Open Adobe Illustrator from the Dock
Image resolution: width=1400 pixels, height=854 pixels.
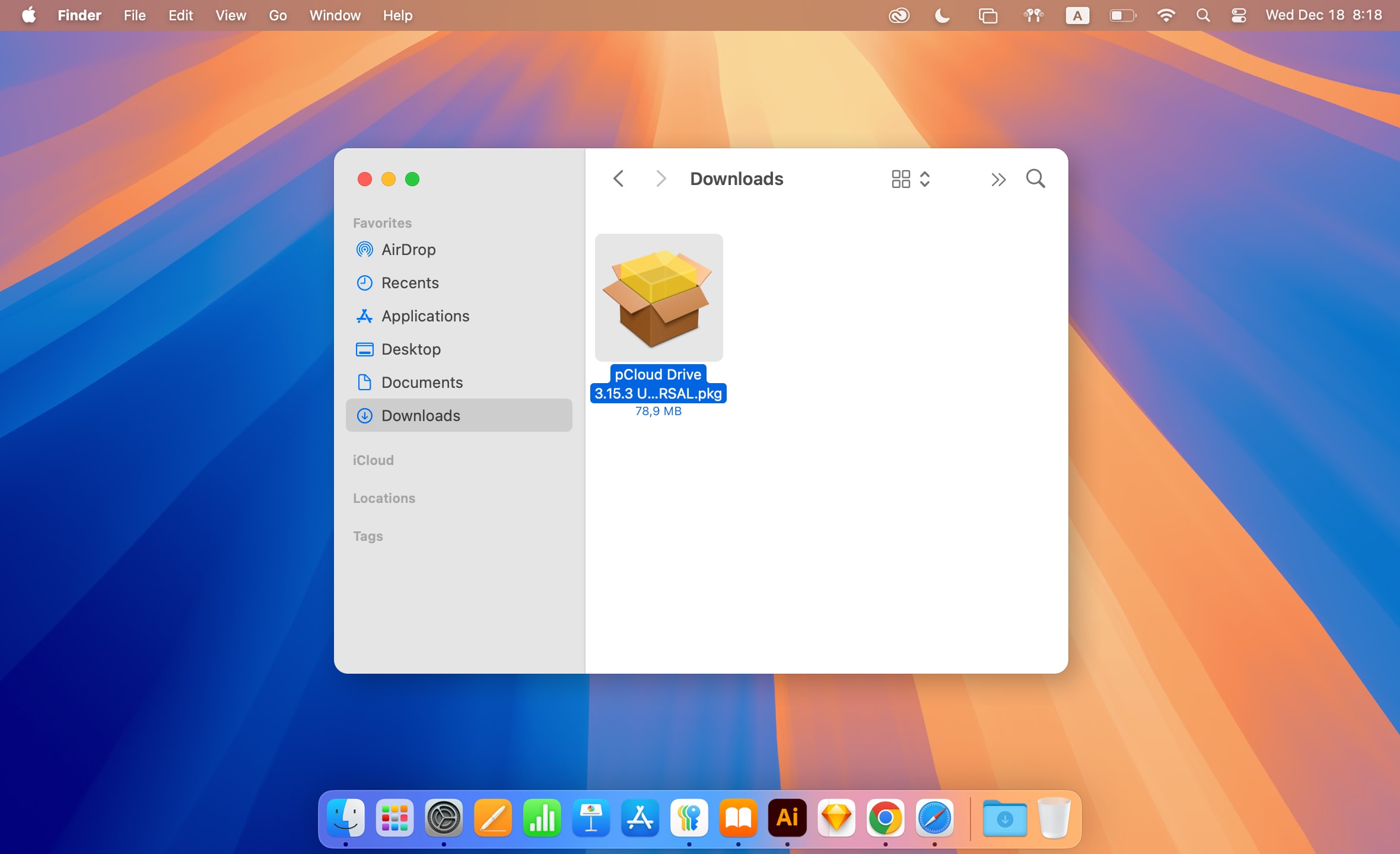(787, 818)
